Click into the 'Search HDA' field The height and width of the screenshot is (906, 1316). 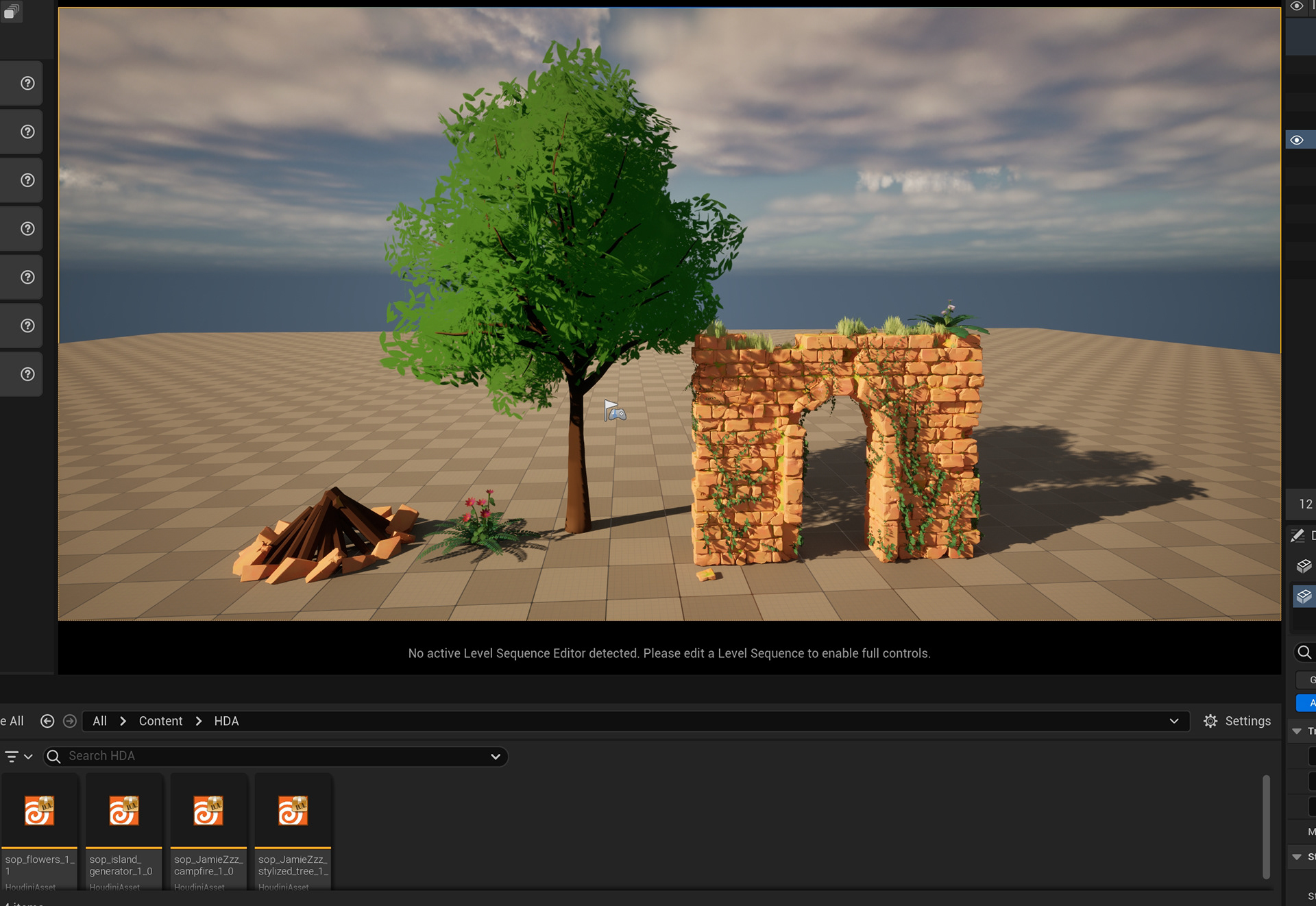pos(274,756)
